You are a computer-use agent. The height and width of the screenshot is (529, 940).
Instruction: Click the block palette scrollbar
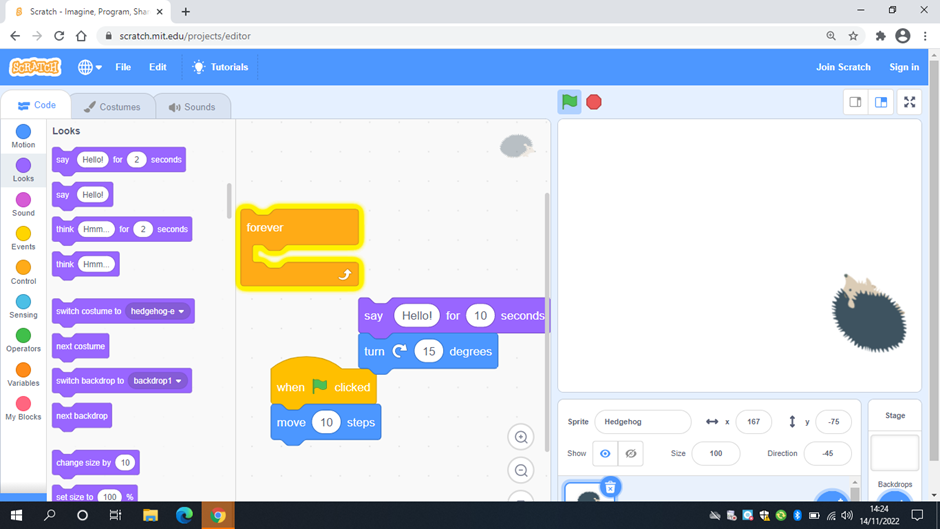(x=229, y=201)
